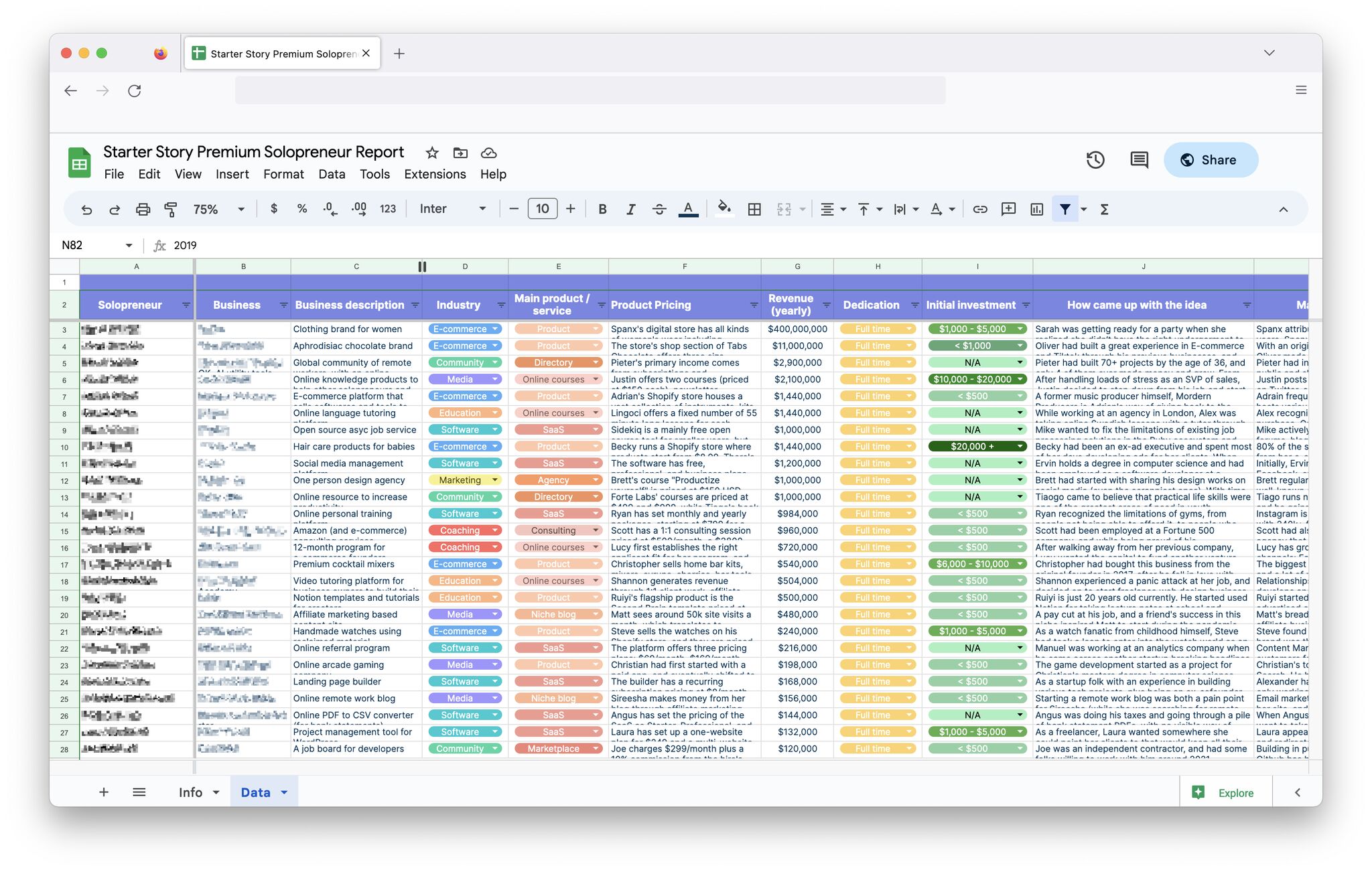This screenshot has width=1372, height=872.
Task: Click the borders grid icon
Action: [x=754, y=210]
